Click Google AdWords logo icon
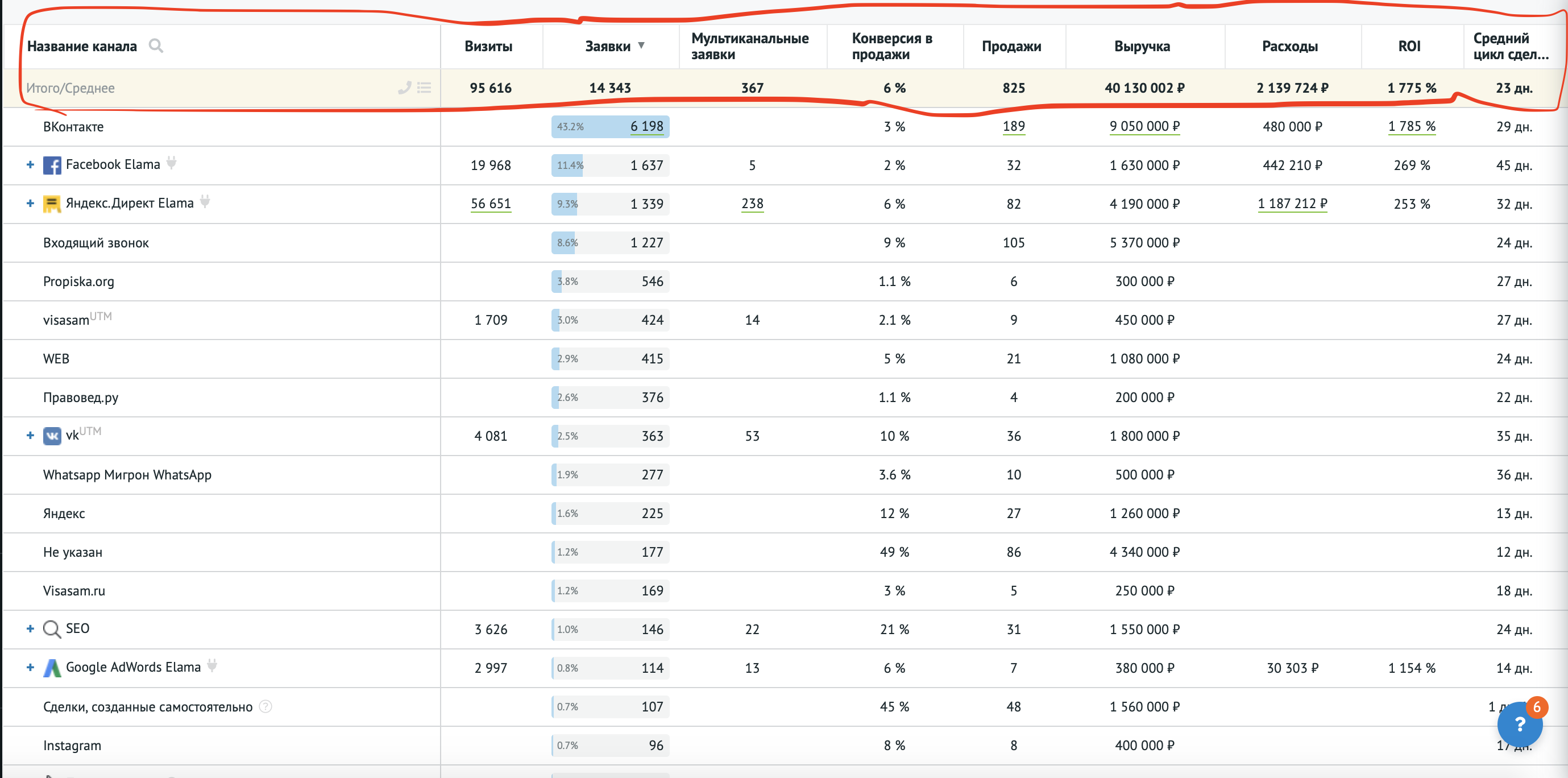 [52, 668]
